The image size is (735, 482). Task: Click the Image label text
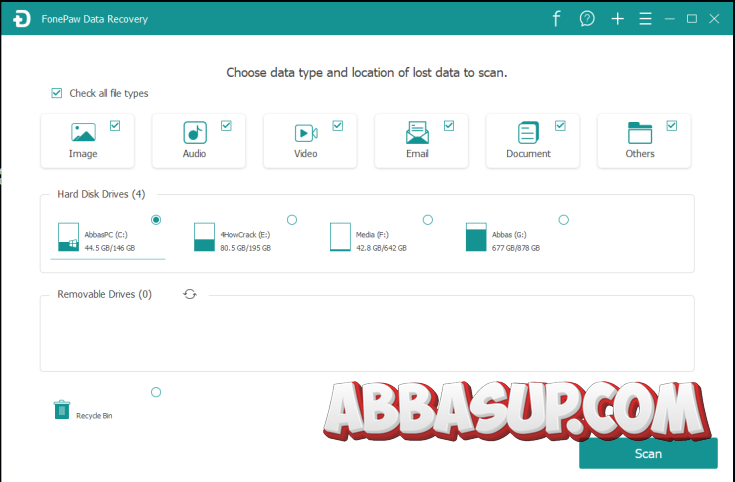(x=83, y=154)
